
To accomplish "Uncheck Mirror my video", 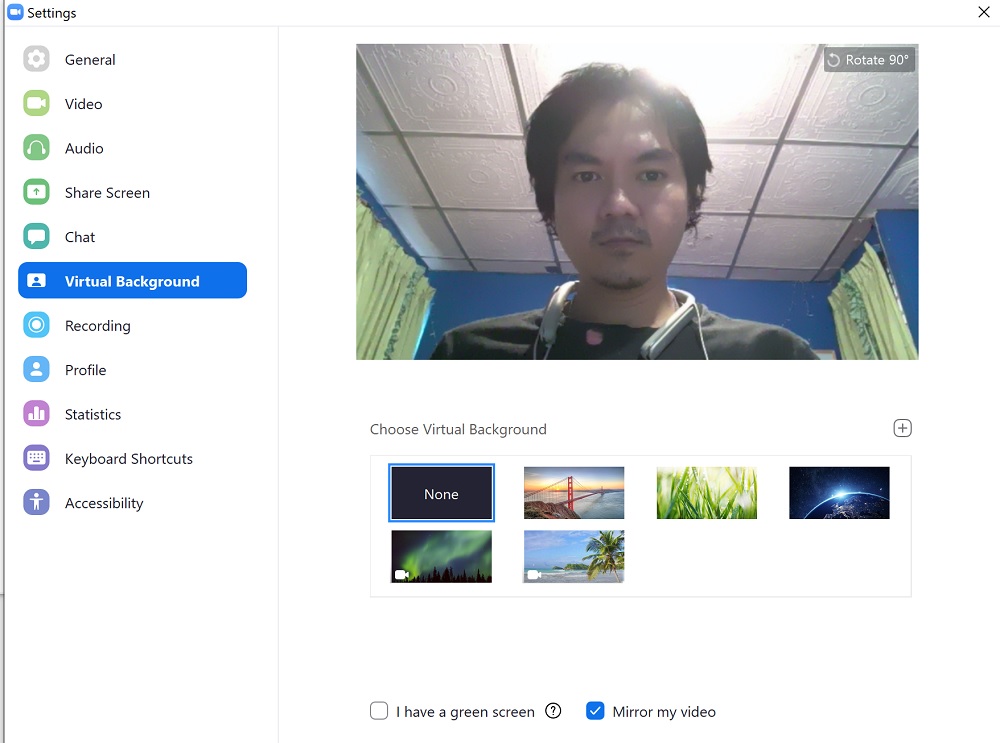I will (595, 710).
